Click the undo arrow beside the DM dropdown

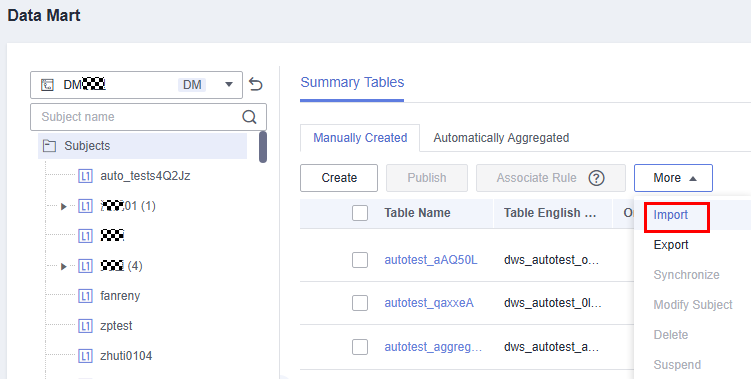tap(256, 85)
